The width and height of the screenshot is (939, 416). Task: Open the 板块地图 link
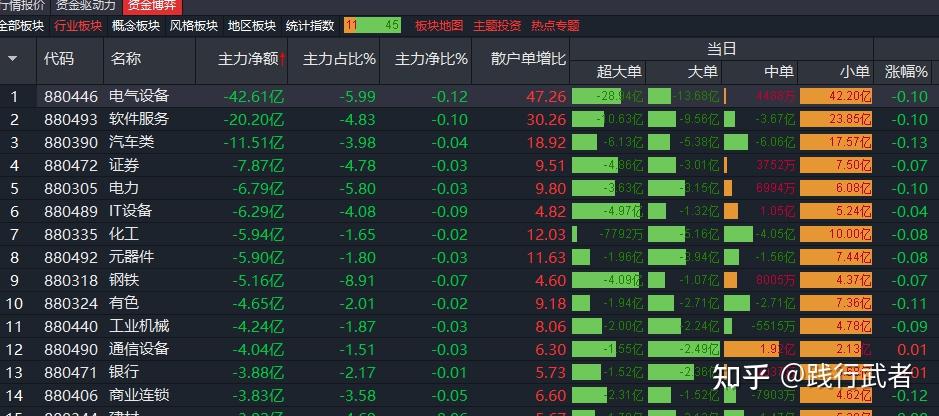tap(439, 26)
